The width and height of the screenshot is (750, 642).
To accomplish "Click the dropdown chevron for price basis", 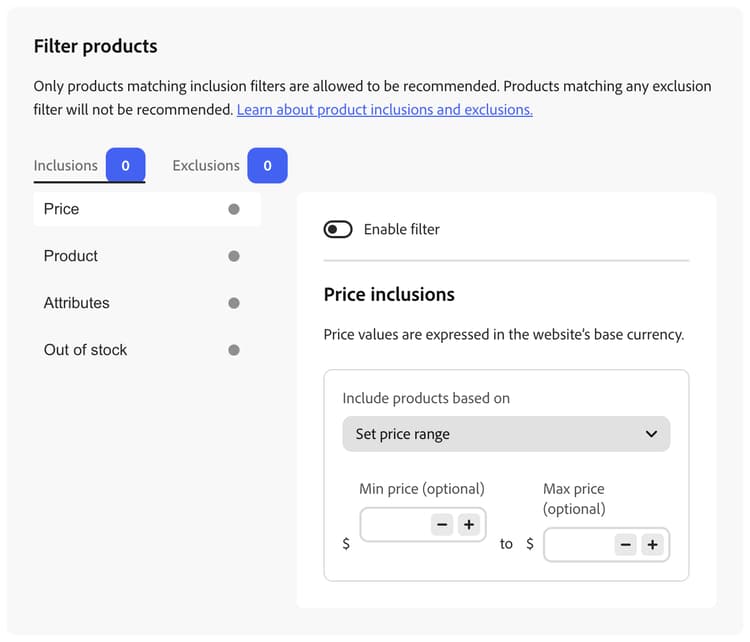I will point(651,434).
